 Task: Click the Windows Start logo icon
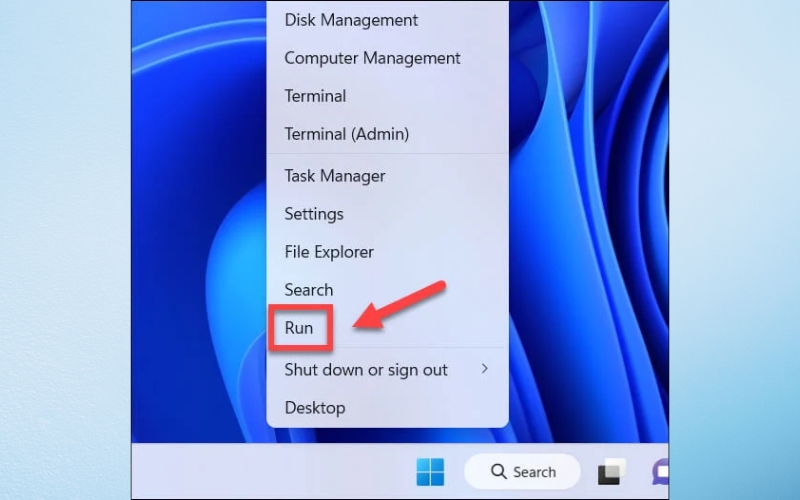tap(430, 472)
